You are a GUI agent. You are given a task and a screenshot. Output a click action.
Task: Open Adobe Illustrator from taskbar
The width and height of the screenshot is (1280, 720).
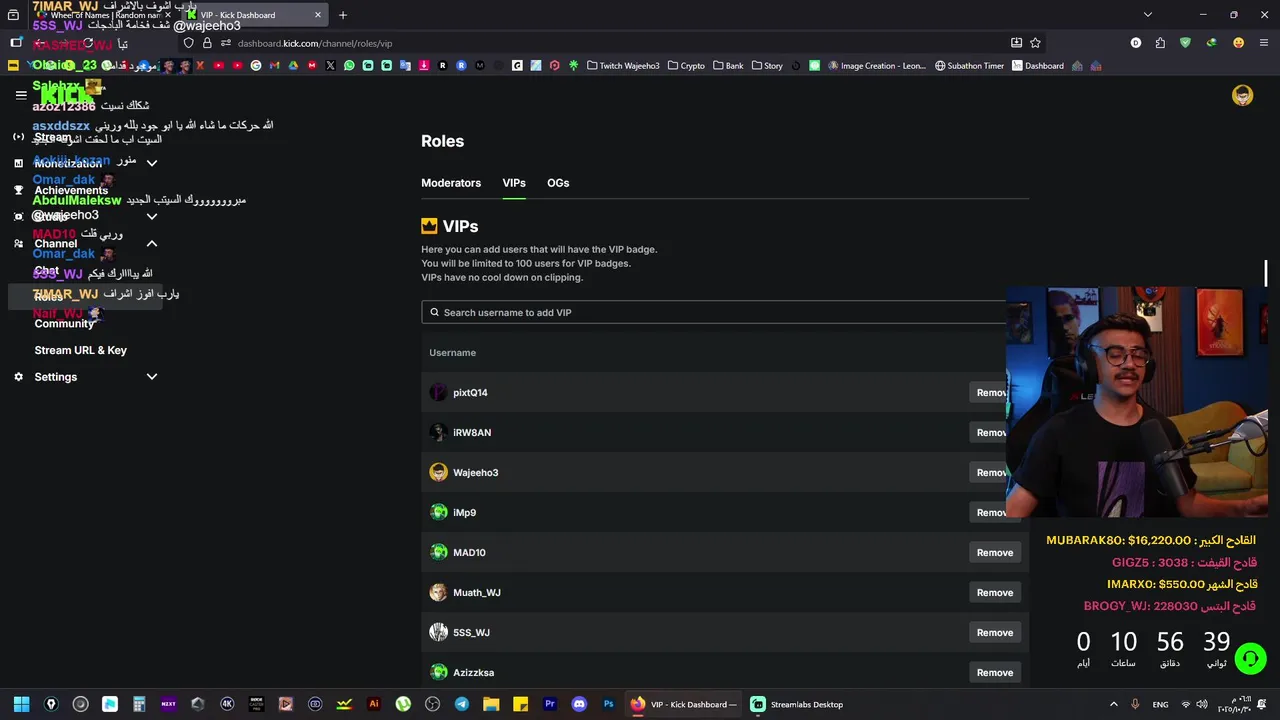[374, 704]
